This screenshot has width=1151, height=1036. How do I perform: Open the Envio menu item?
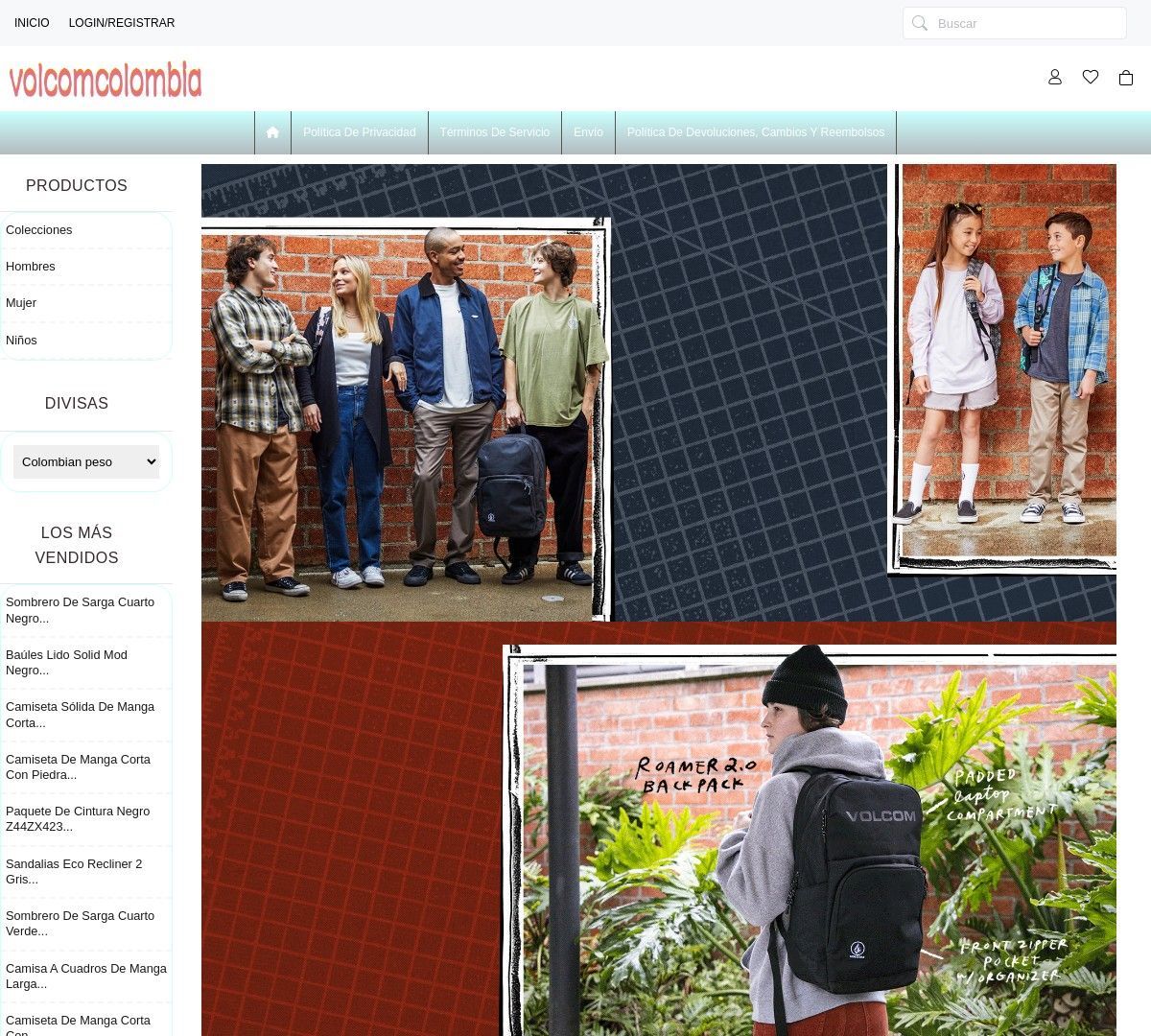click(588, 132)
